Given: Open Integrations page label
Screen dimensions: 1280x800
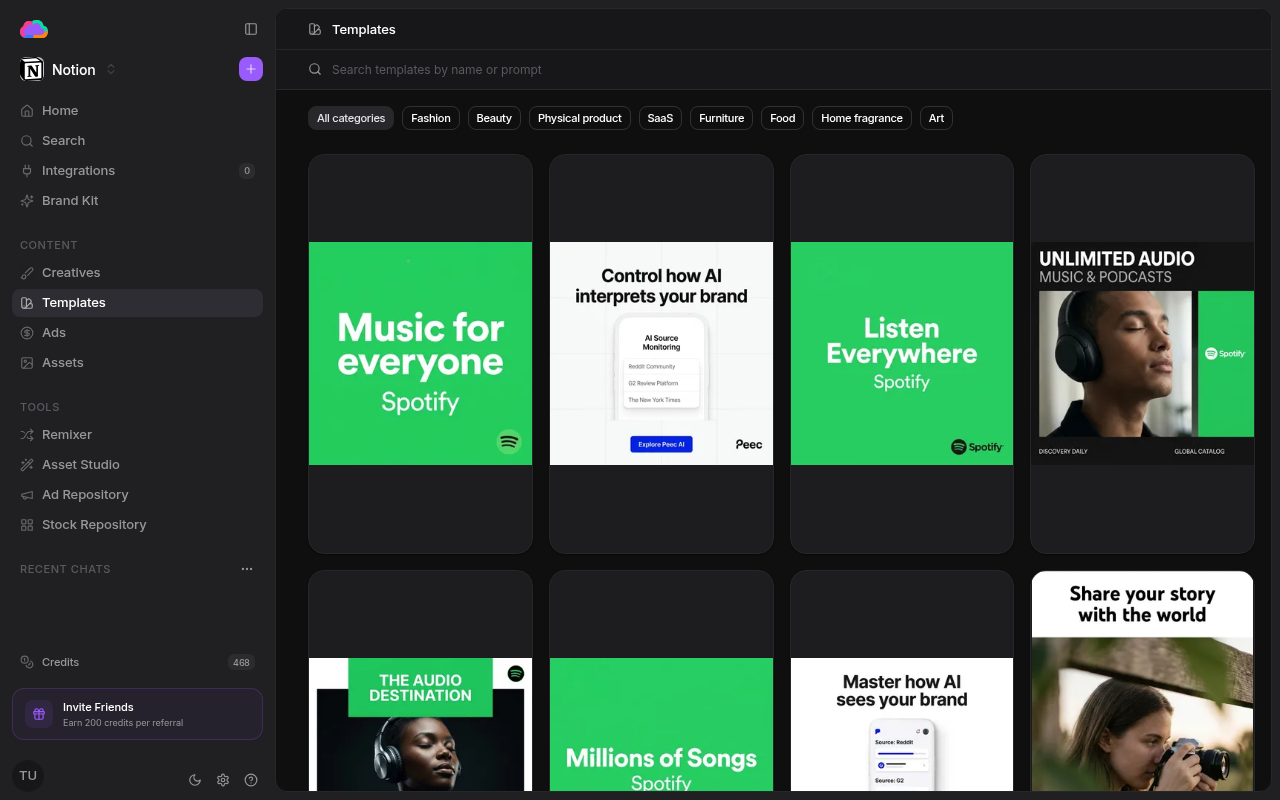Looking at the screenshot, I should (x=78, y=171).
